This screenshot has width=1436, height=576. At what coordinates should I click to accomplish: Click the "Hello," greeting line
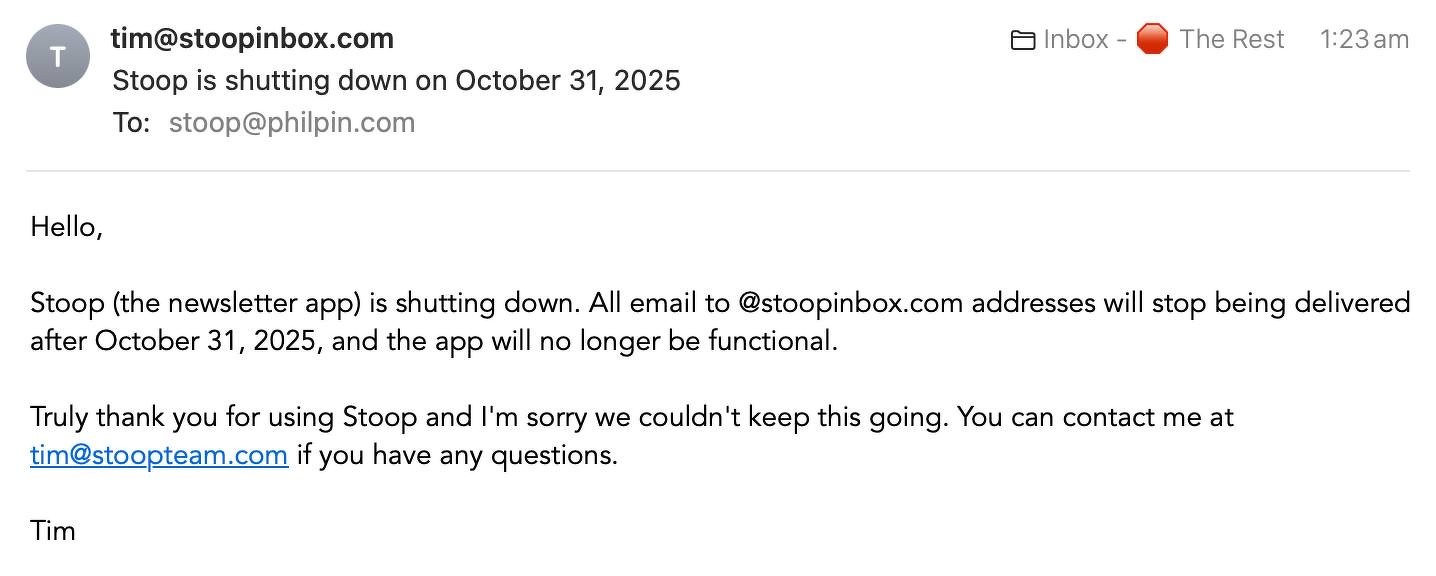tap(67, 227)
